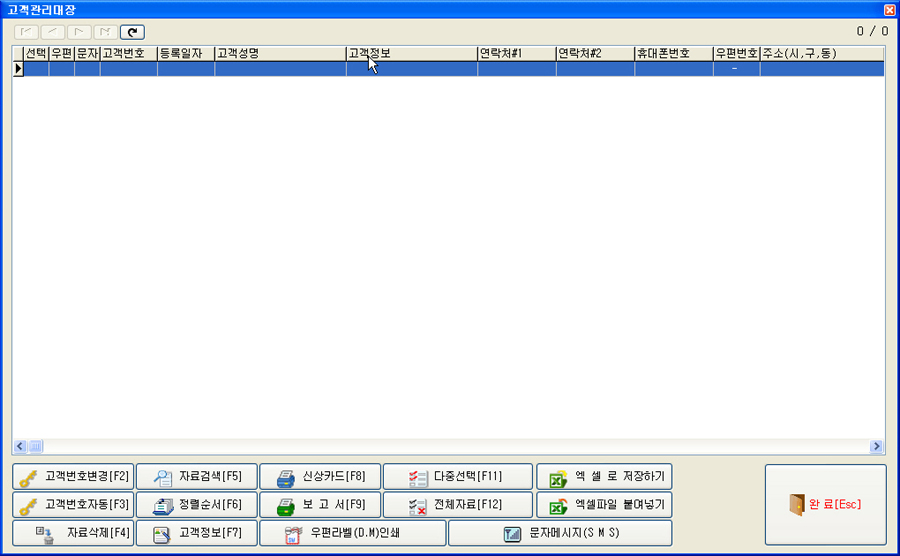
Task: Open 고객정보[F7] customer info
Action: 196,532
